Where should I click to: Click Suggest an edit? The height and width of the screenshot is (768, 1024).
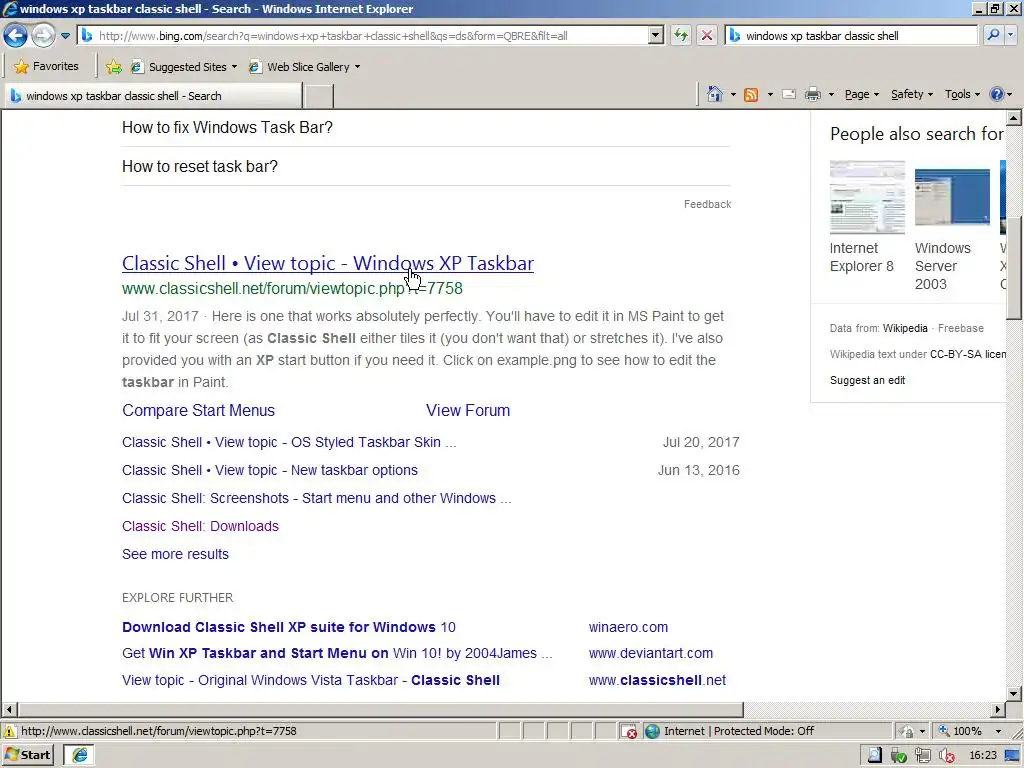pyautogui.click(x=867, y=381)
